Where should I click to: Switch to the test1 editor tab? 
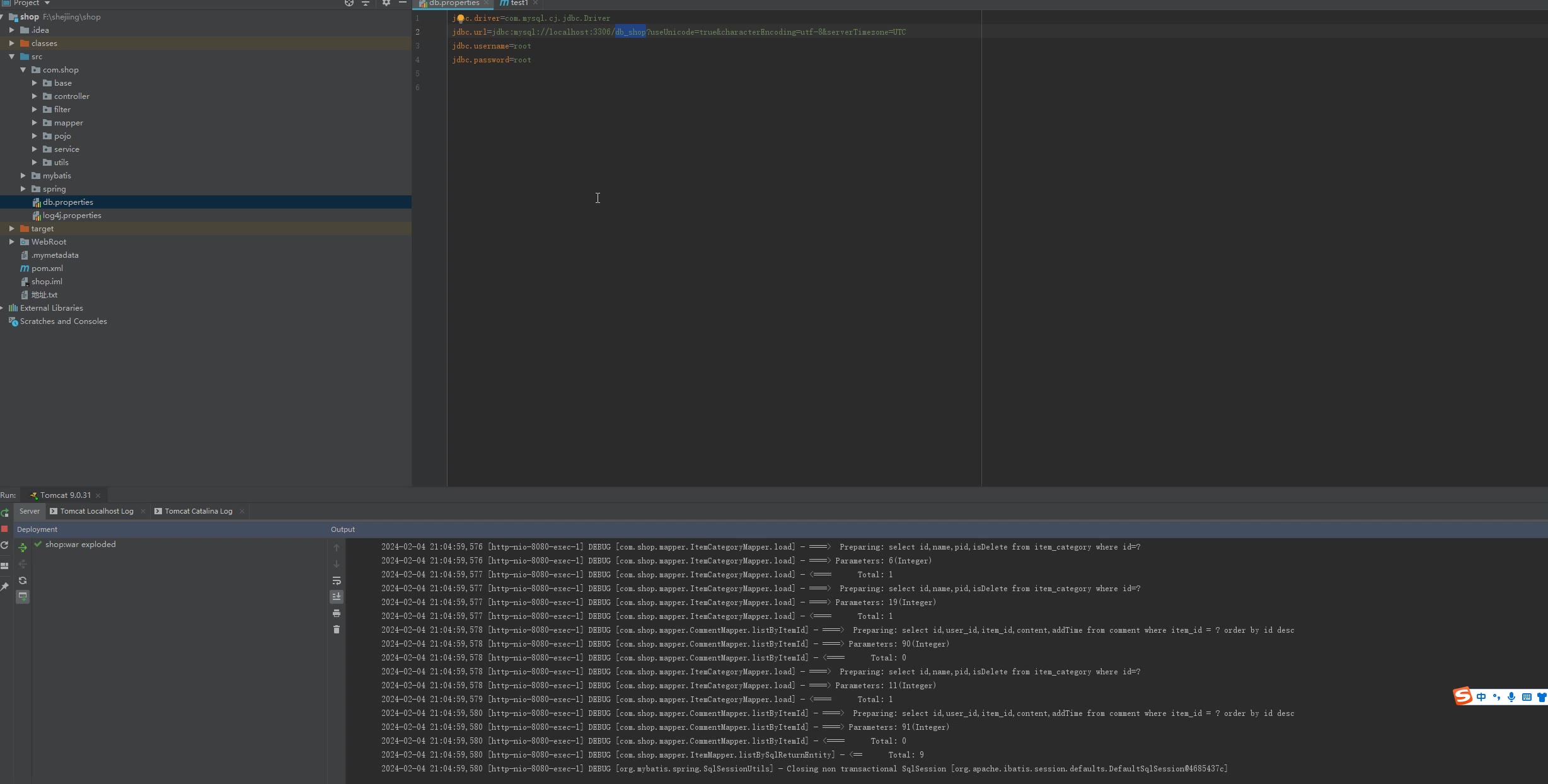point(519,3)
